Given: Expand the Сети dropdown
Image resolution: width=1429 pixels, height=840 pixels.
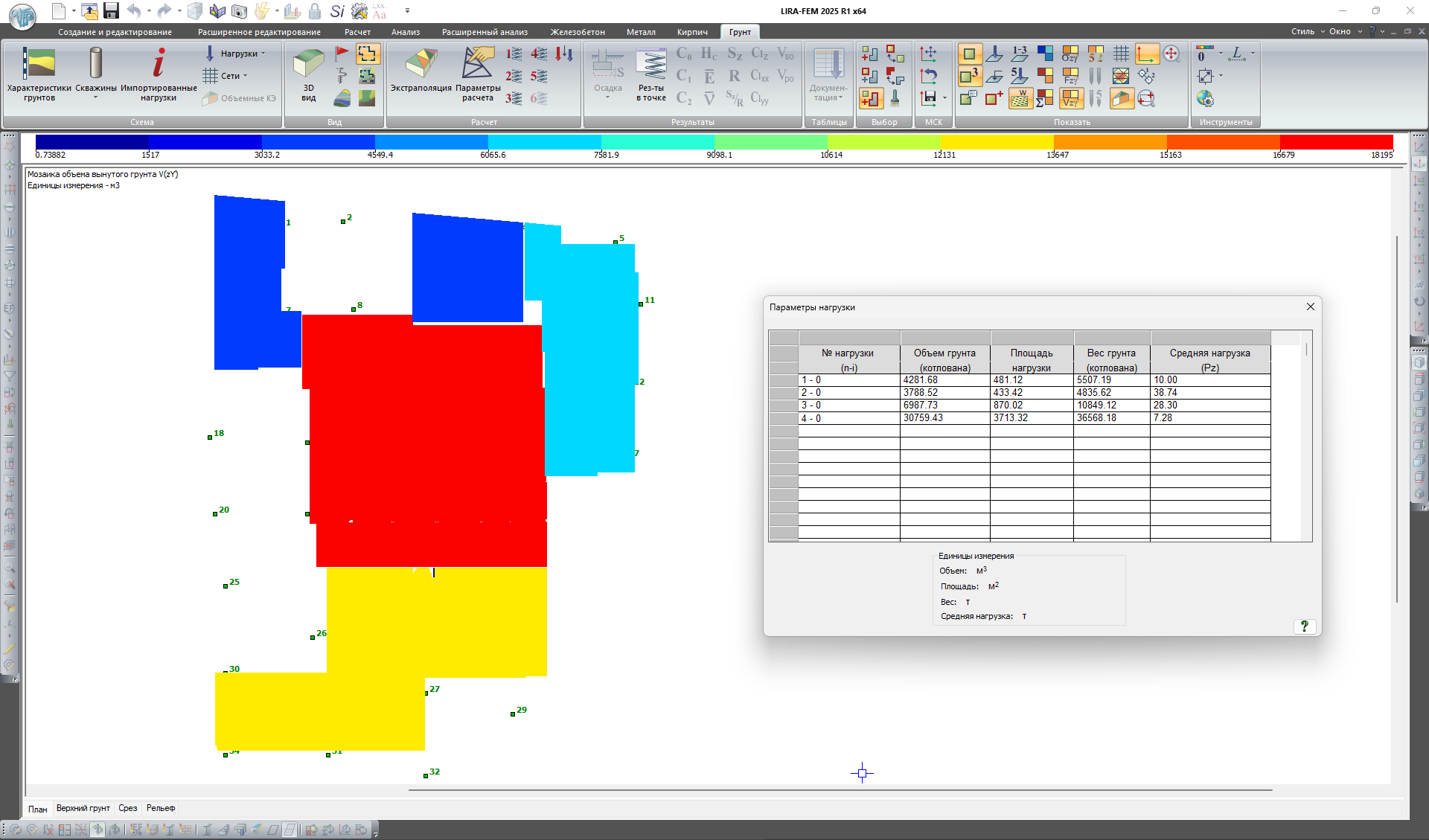Looking at the screenshot, I should coord(231,76).
